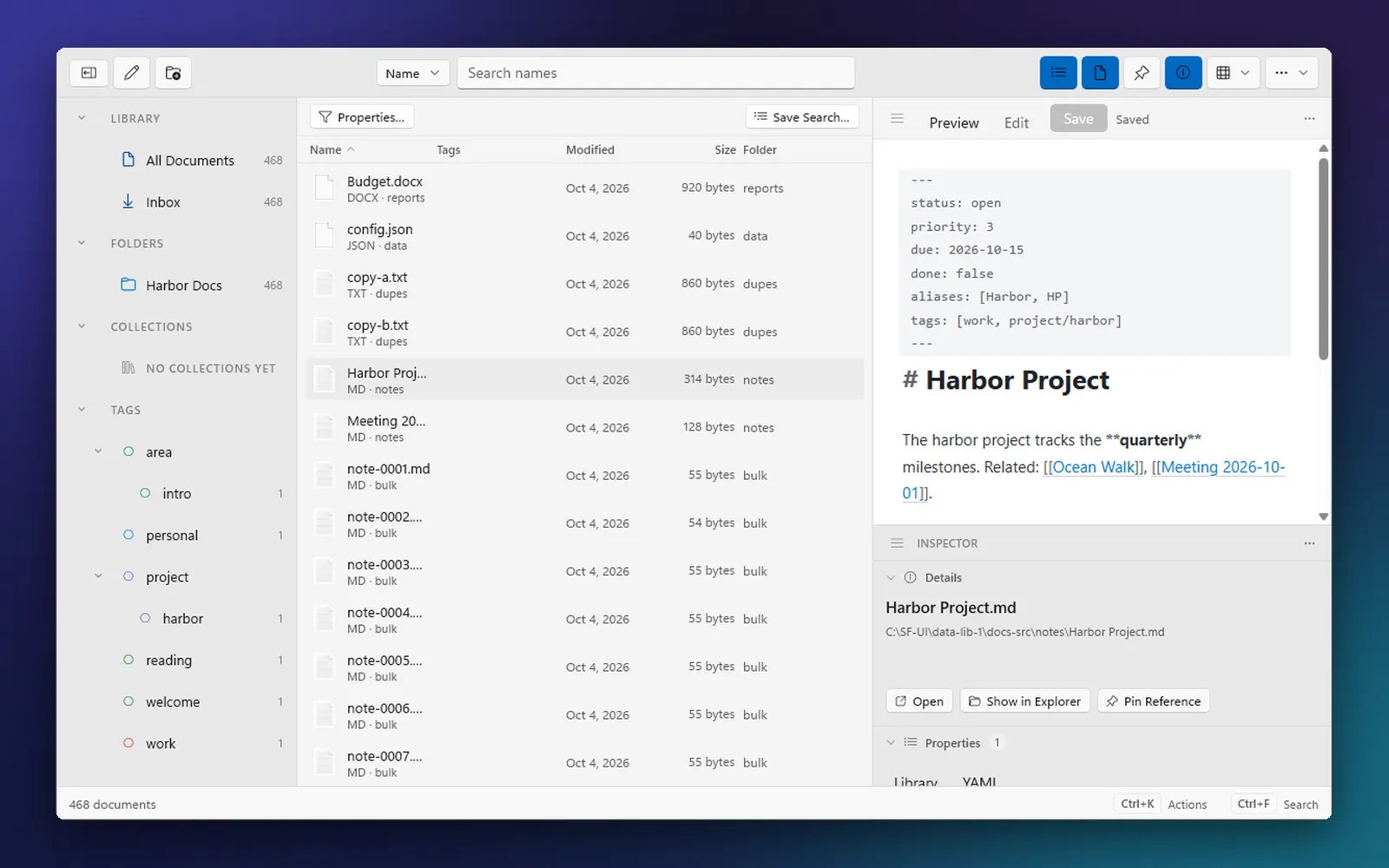The width and height of the screenshot is (1389, 868).
Task: Toggle the inspector info button
Action: (1183, 73)
